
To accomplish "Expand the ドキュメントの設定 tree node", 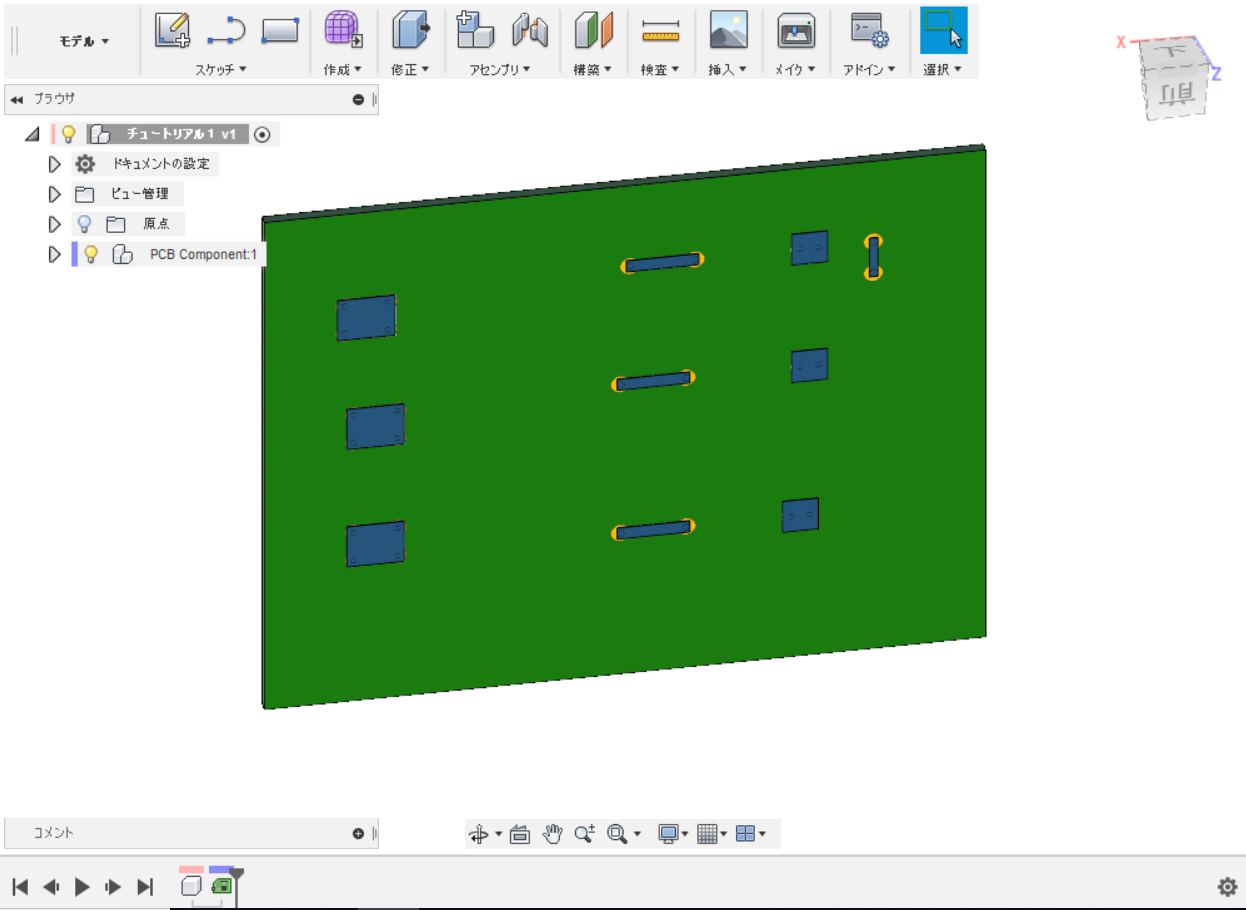I will (x=55, y=164).
